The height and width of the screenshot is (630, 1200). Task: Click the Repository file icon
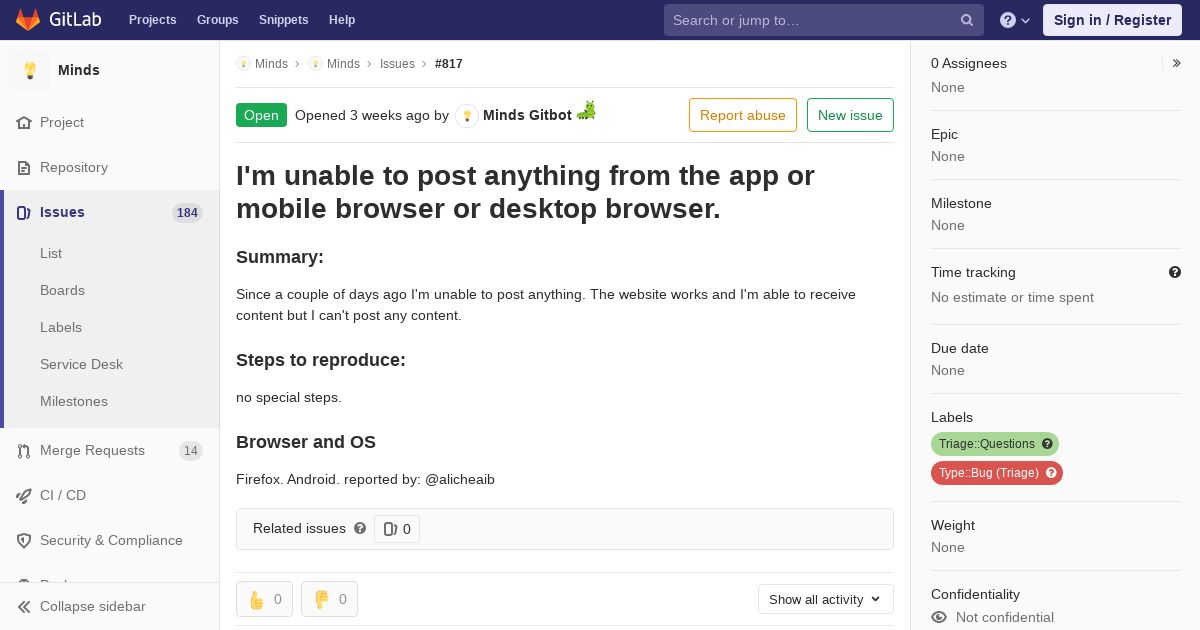point(24,167)
